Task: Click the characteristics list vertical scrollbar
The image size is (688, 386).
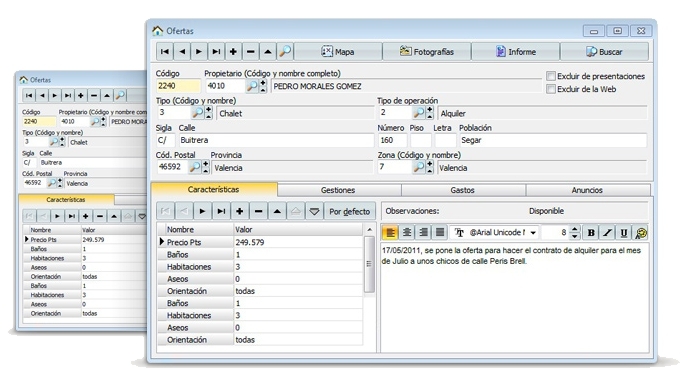Action: (x=369, y=263)
